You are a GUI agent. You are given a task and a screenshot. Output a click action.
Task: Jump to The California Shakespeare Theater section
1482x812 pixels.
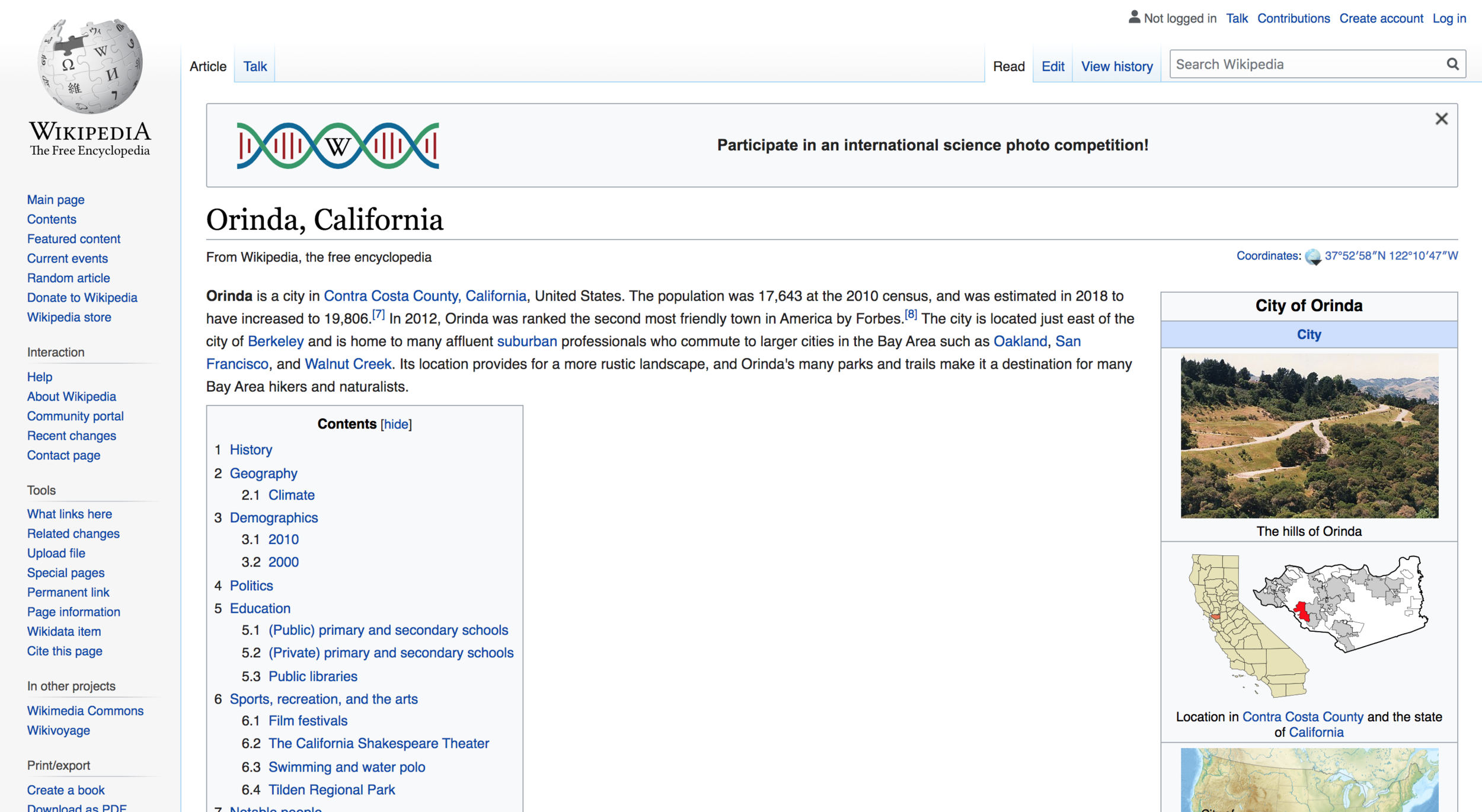coord(378,743)
